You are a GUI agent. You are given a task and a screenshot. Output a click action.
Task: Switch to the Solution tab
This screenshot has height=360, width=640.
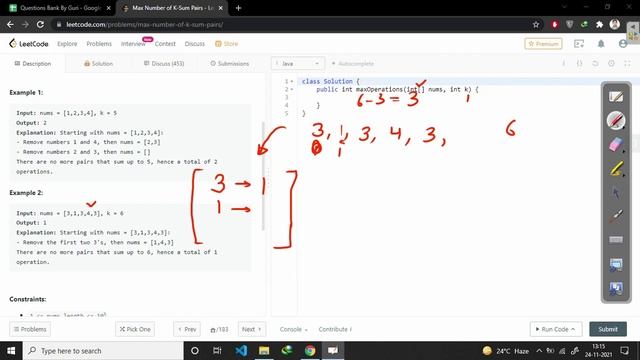pos(98,64)
